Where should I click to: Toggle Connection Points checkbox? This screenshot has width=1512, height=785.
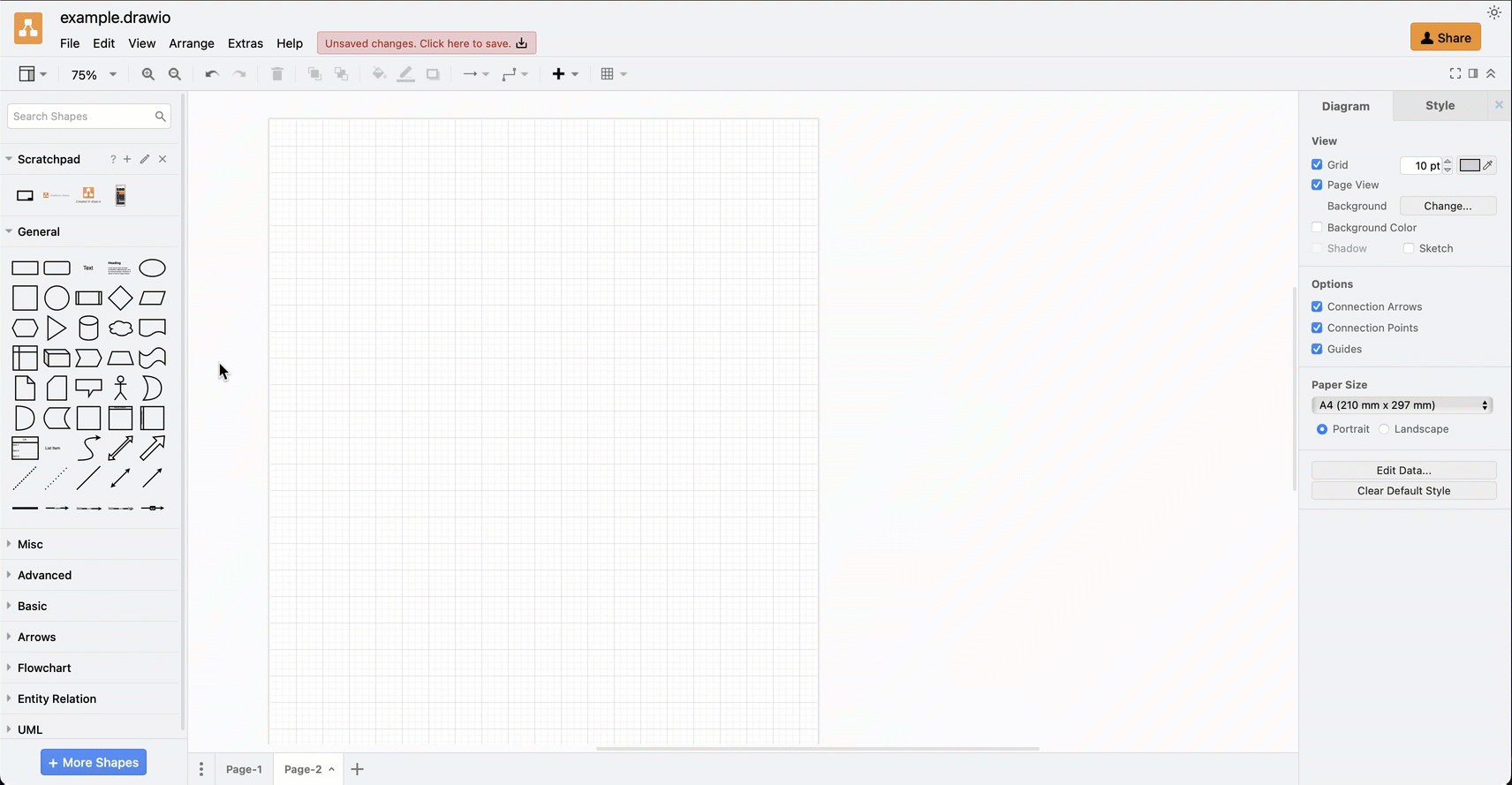click(x=1317, y=328)
